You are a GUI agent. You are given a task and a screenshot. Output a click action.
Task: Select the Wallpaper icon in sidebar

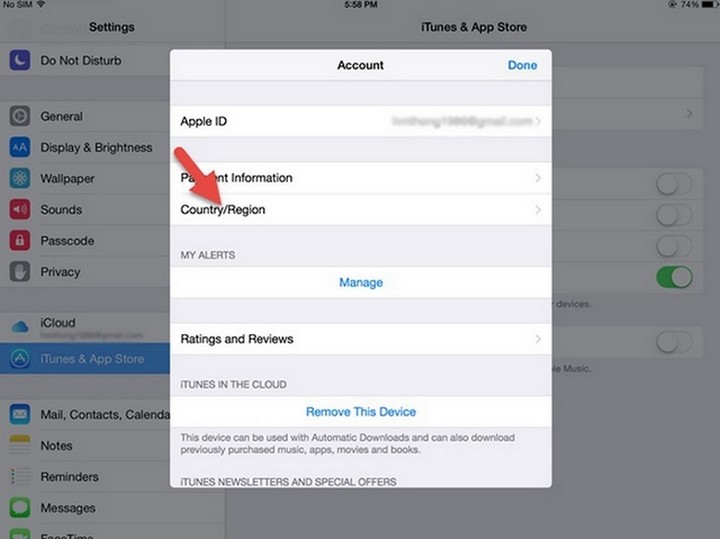[x=20, y=179]
